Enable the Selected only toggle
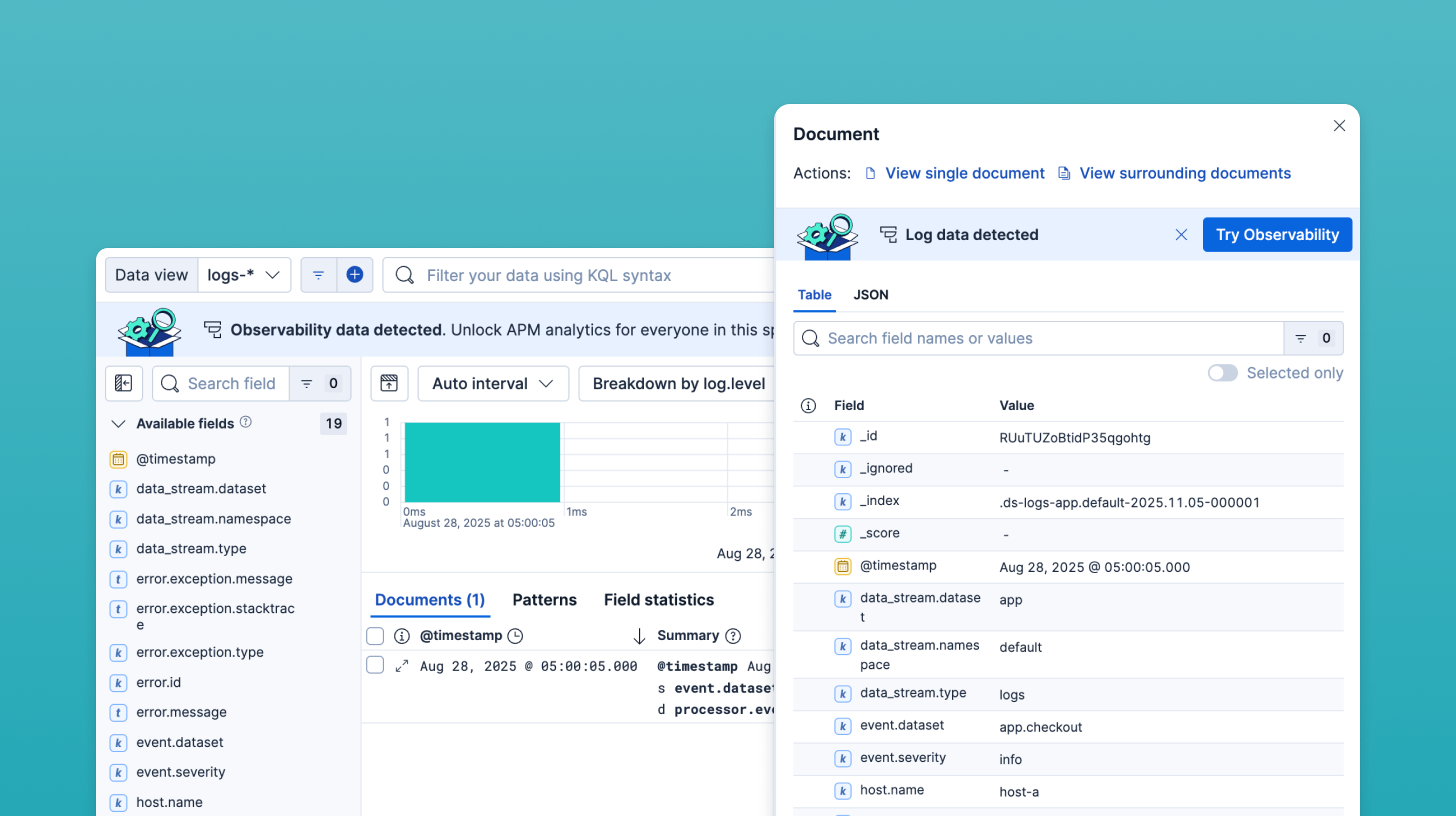The width and height of the screenshot is (1456, 816). coord(1222,372)
